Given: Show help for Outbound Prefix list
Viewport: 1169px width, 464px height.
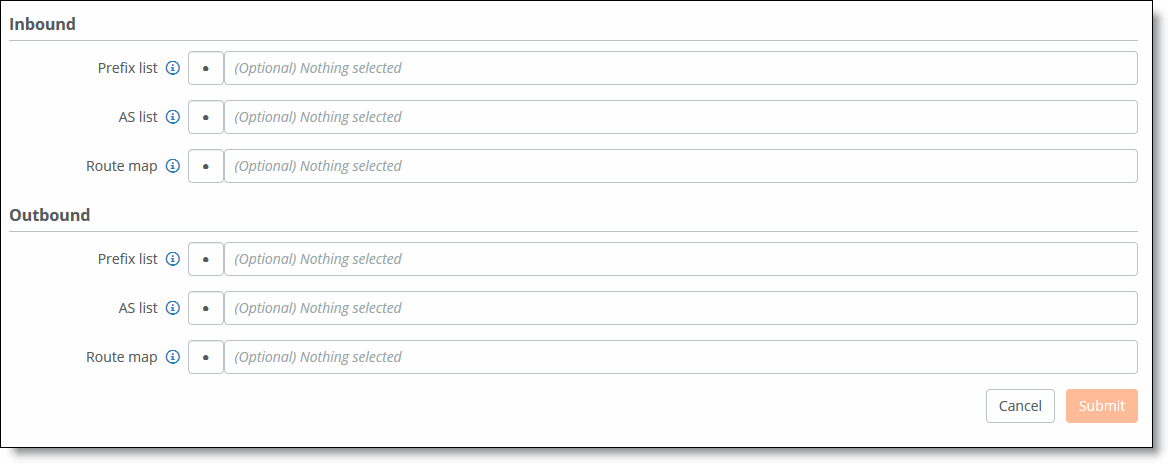Looking at the screenshot, I should (x=172, y=259).
